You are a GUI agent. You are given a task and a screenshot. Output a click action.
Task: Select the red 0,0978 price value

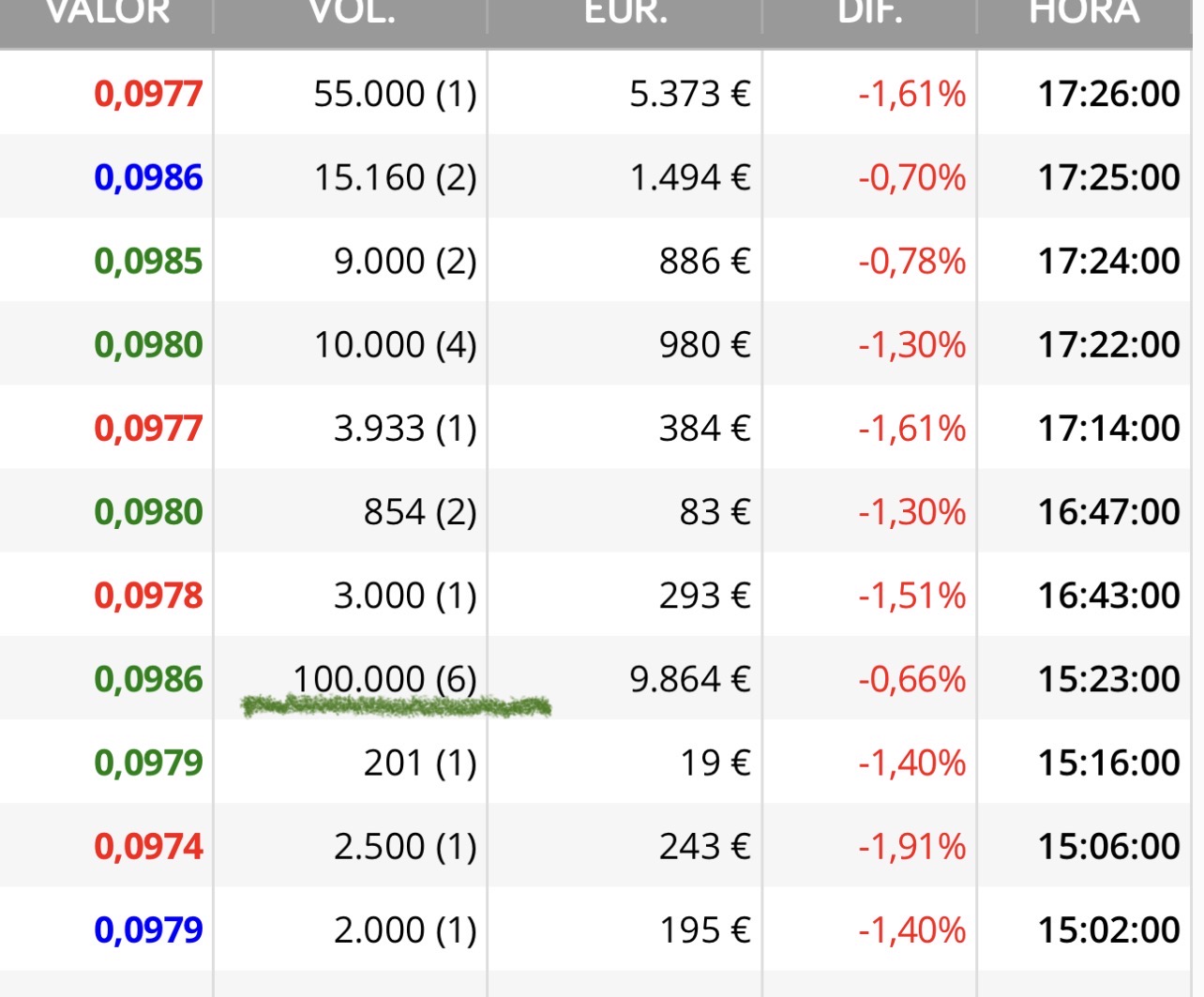tap(148, 596)
